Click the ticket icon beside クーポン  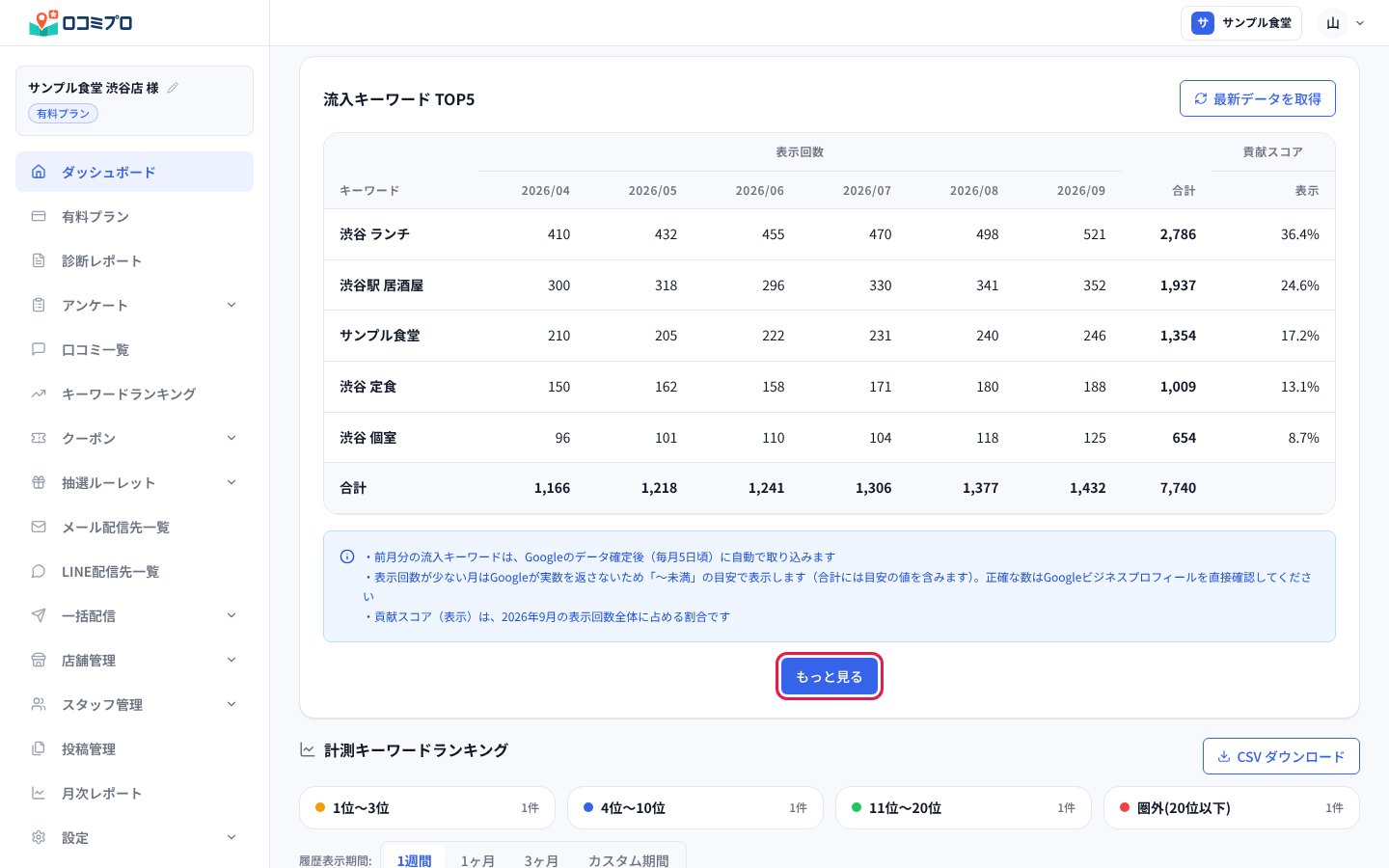[39, 438]
